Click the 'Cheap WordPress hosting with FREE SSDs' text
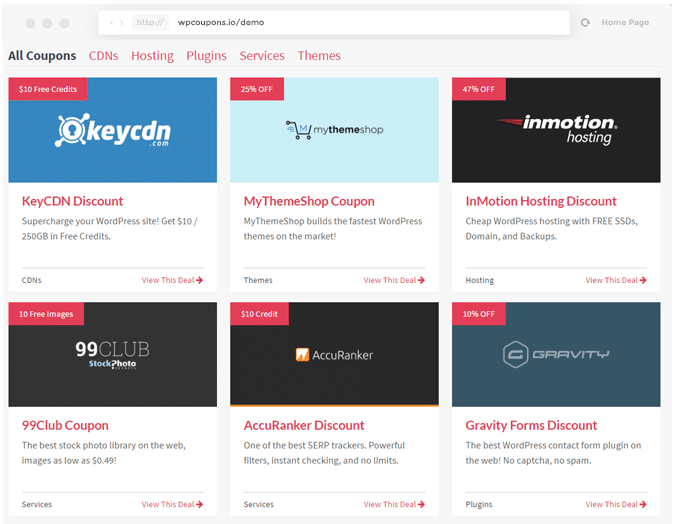The image size is (674, 524). coord(551,229)
